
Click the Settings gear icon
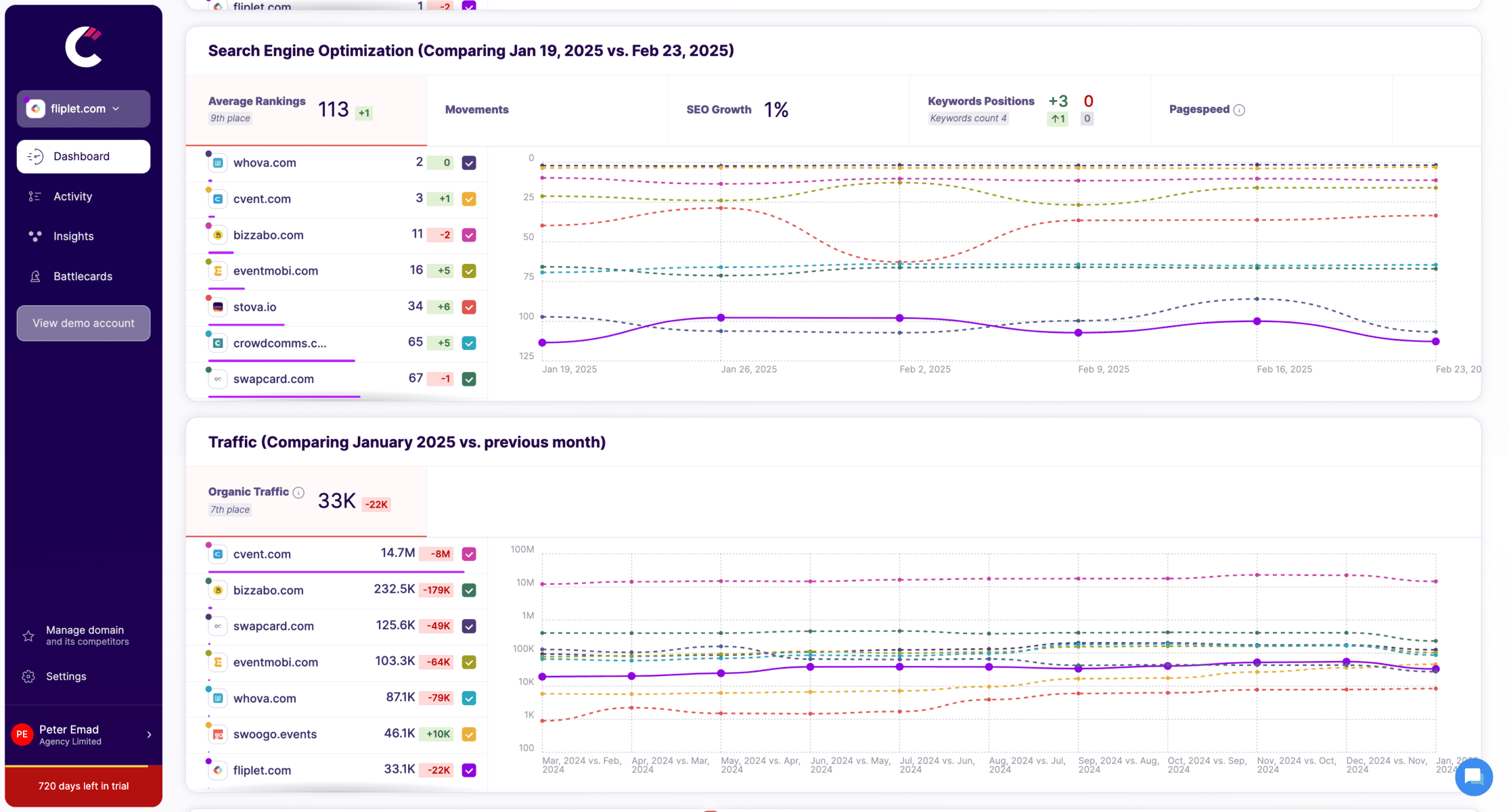28,677
